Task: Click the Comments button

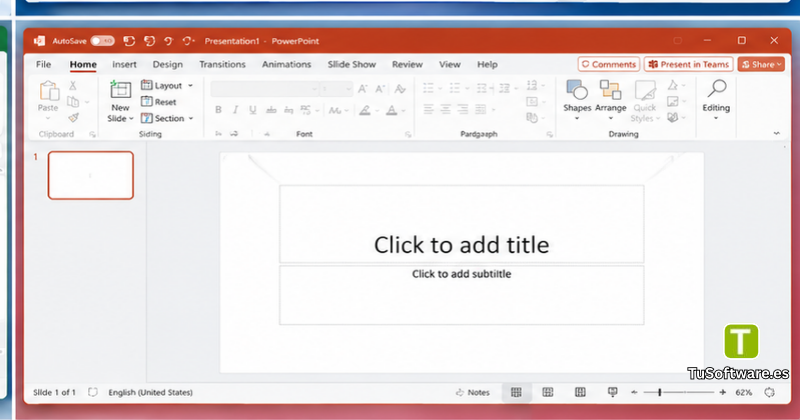Action: click(609, 64)
